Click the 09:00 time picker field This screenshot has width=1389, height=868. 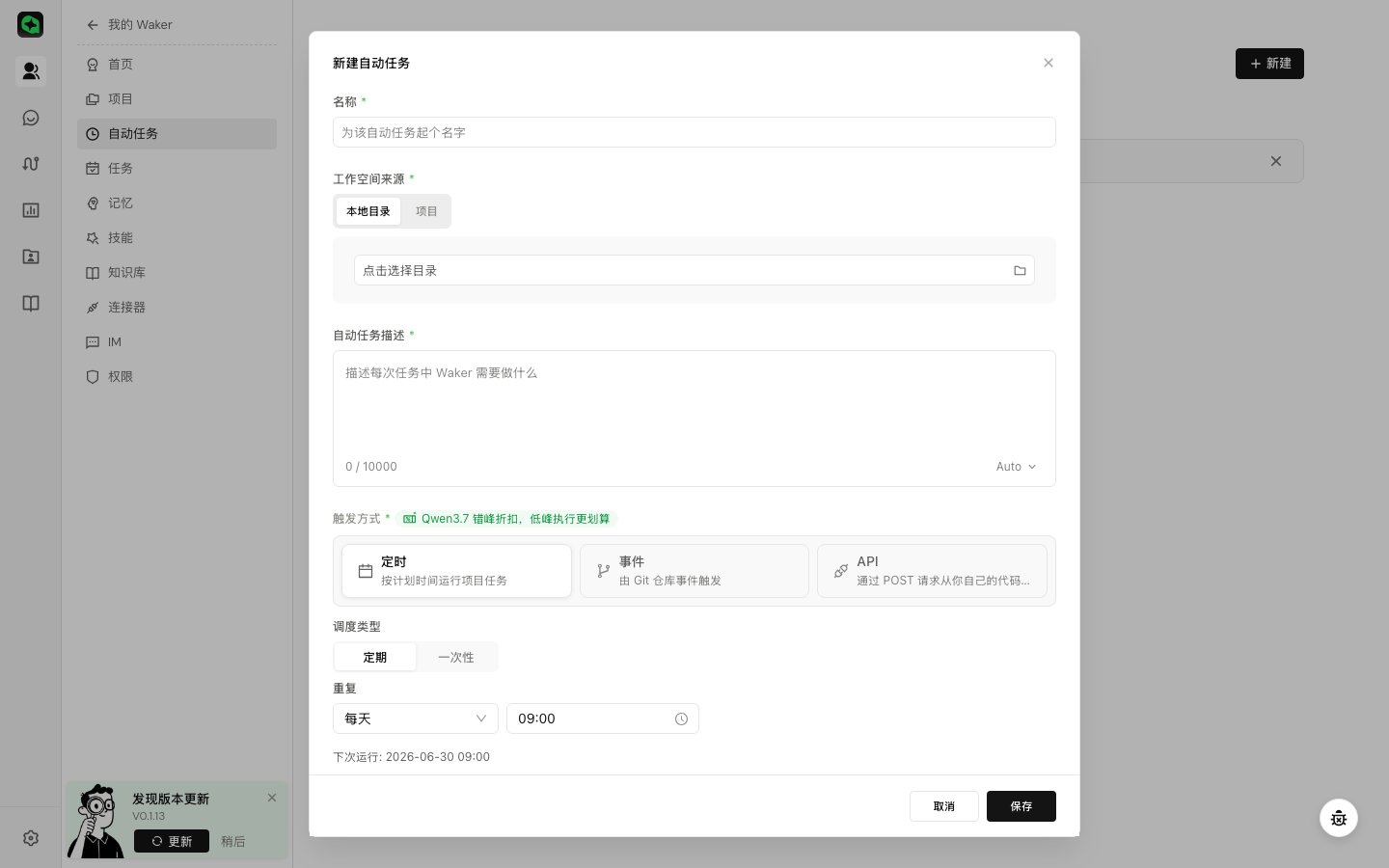[603, 719]
